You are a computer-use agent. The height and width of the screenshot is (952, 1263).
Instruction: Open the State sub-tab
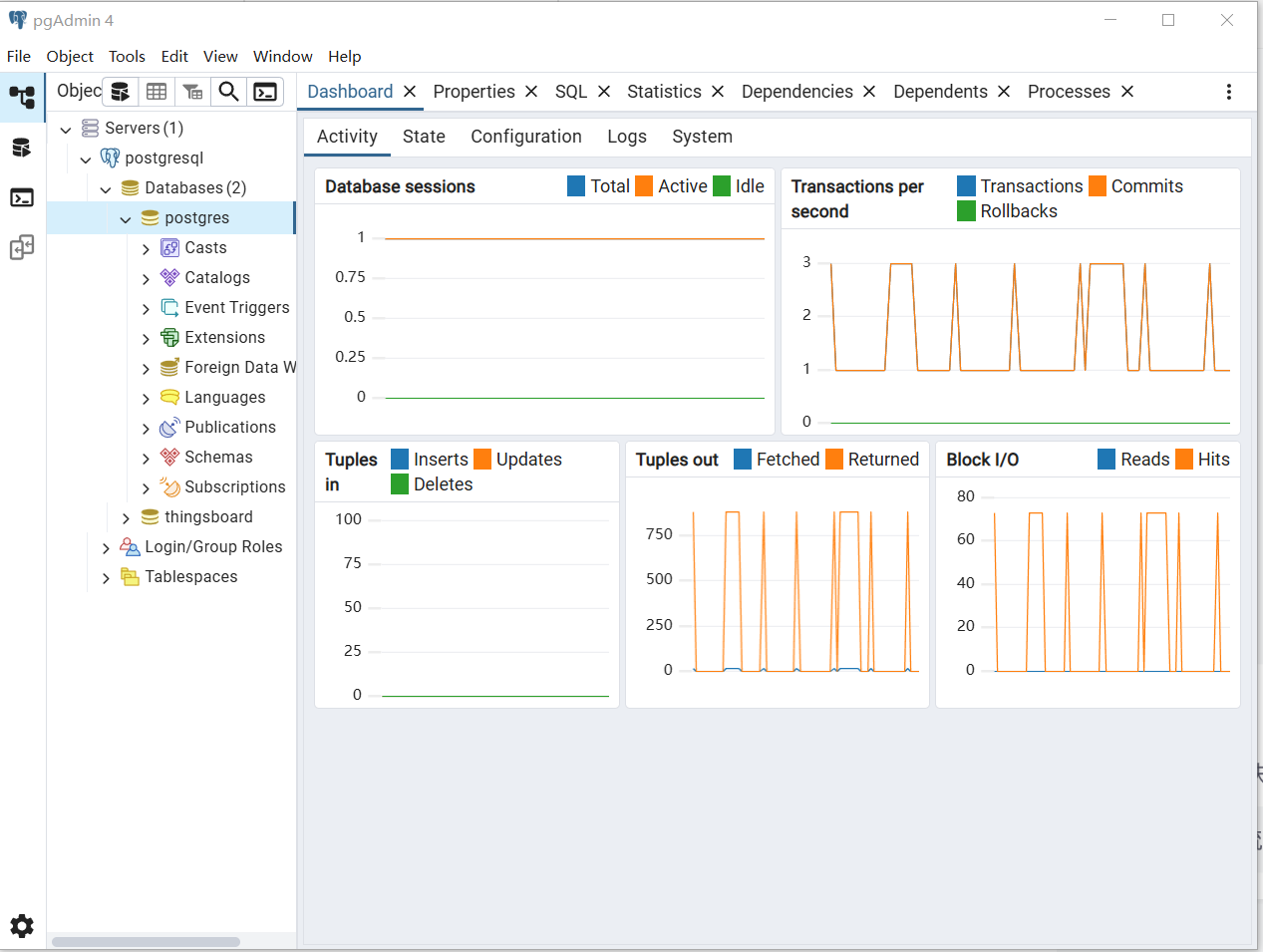click(424, 137)
